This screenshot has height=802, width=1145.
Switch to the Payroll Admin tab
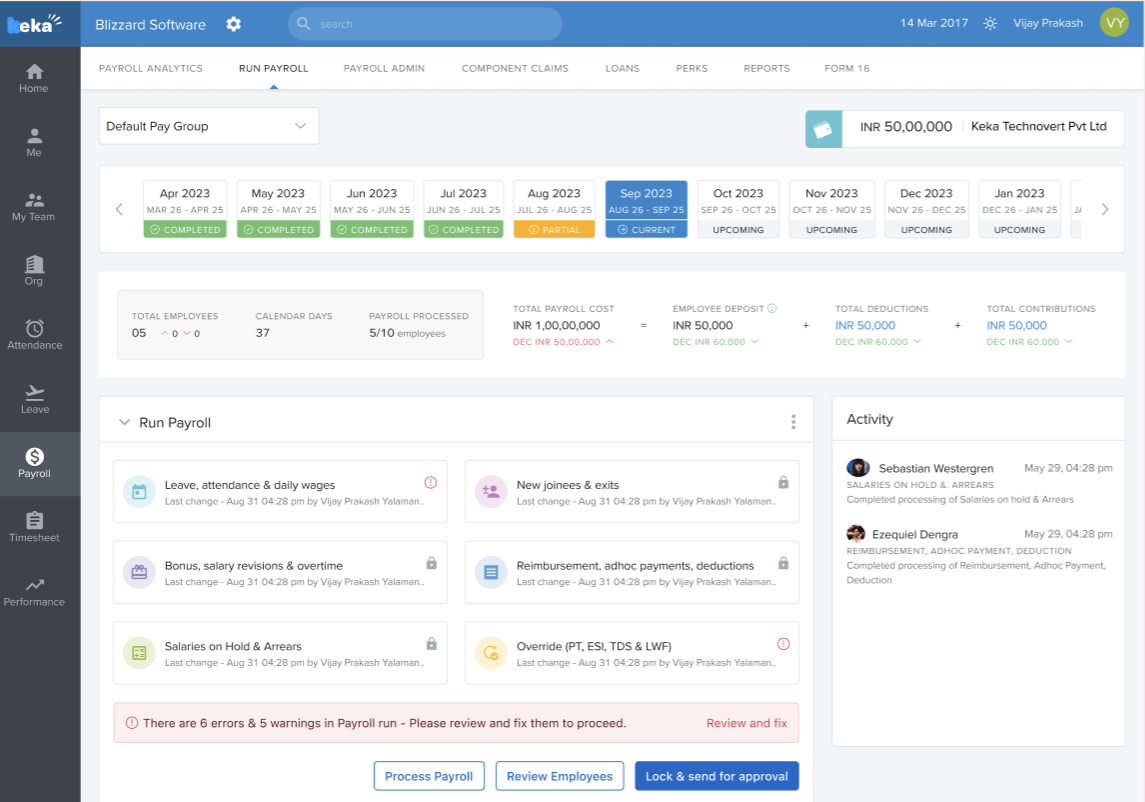coord(384,69)
